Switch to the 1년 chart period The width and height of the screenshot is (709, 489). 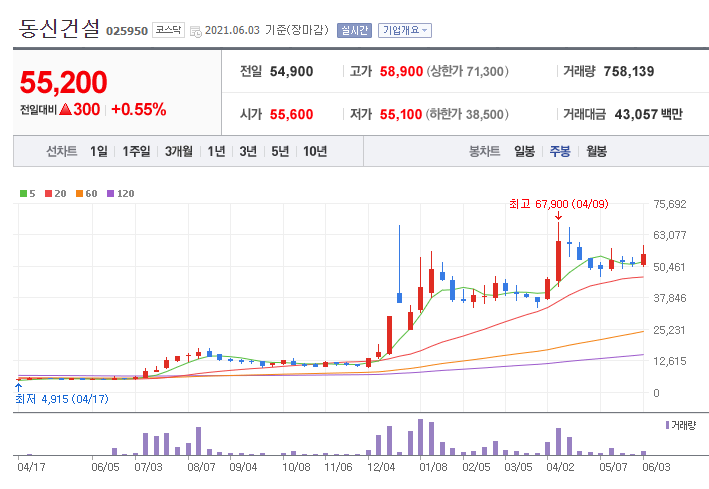(216, 151)
